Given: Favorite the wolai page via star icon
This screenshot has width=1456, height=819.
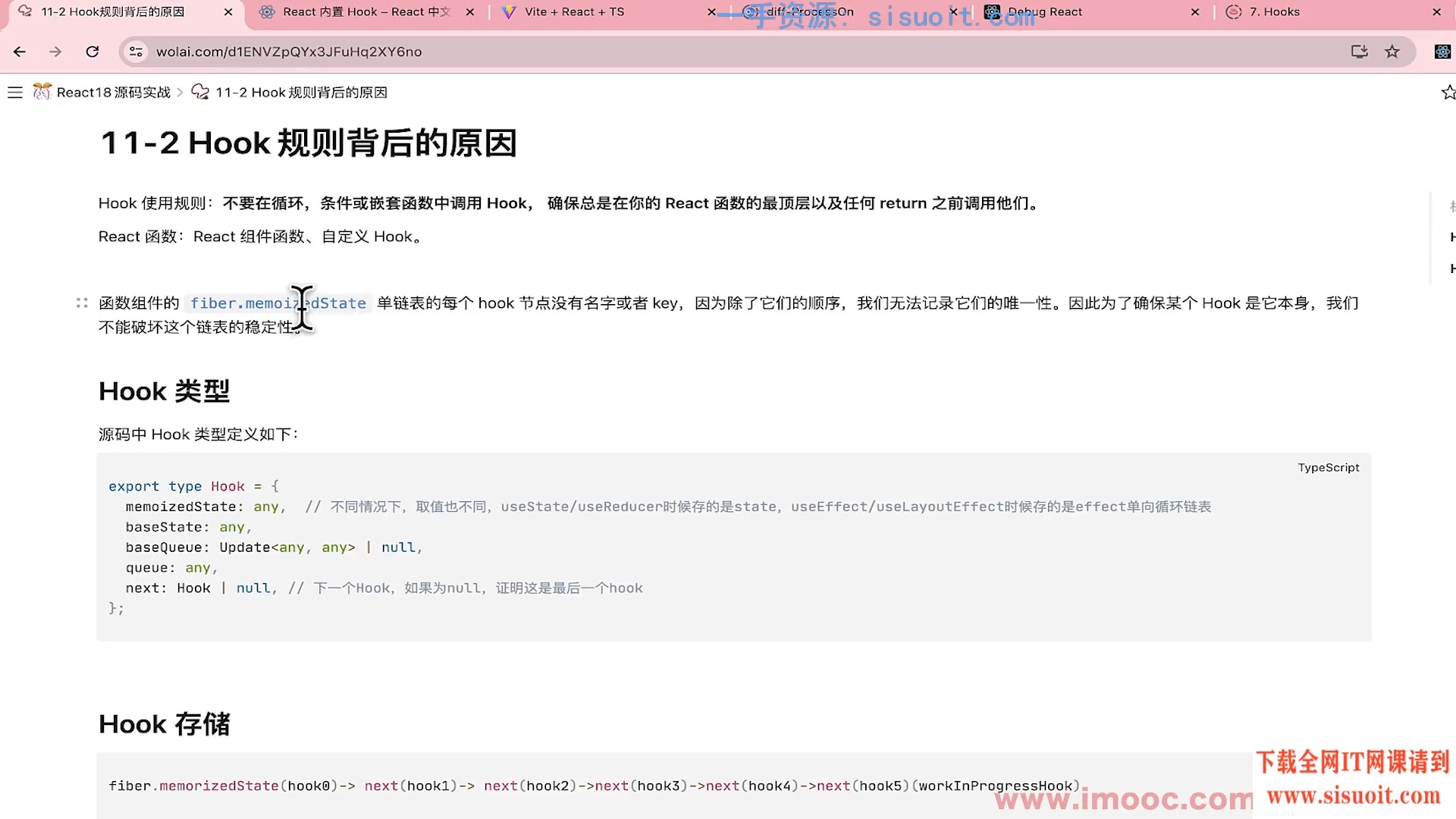Looking at the screenshot, I should click(x=1448, y=93).
